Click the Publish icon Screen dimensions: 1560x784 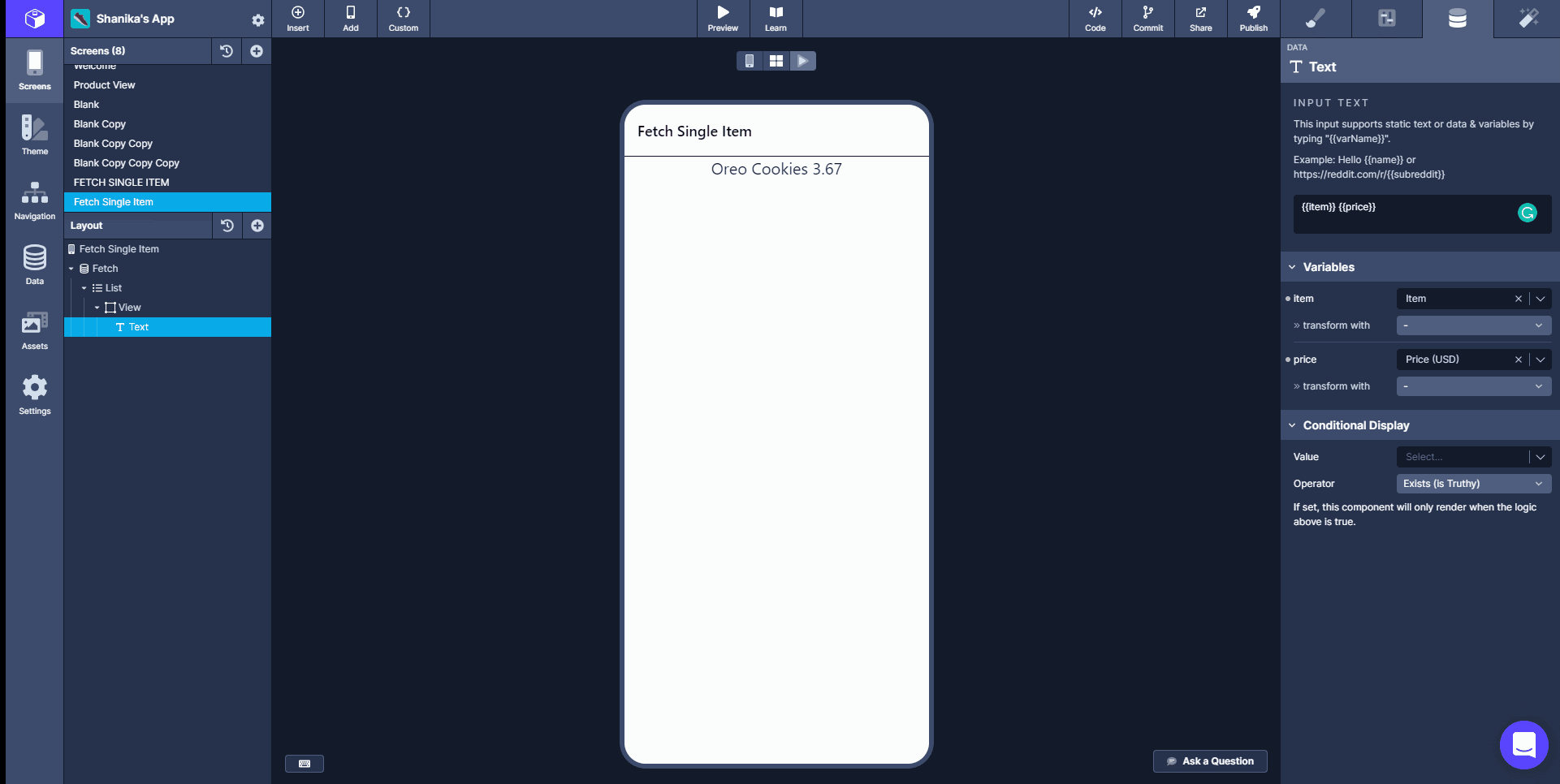1253,18
